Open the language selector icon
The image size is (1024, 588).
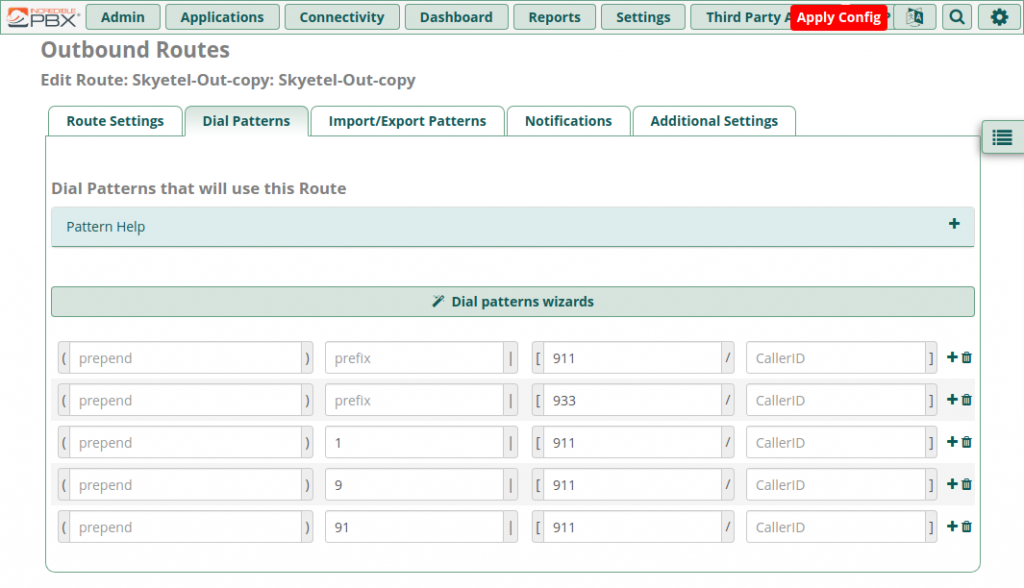point(914,17)
